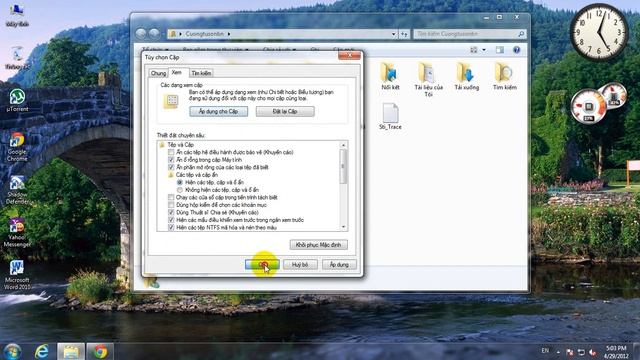Click the EN language indicator in the taskbar
The height and width of the screenshot is (360, 640).
(545, 351)
